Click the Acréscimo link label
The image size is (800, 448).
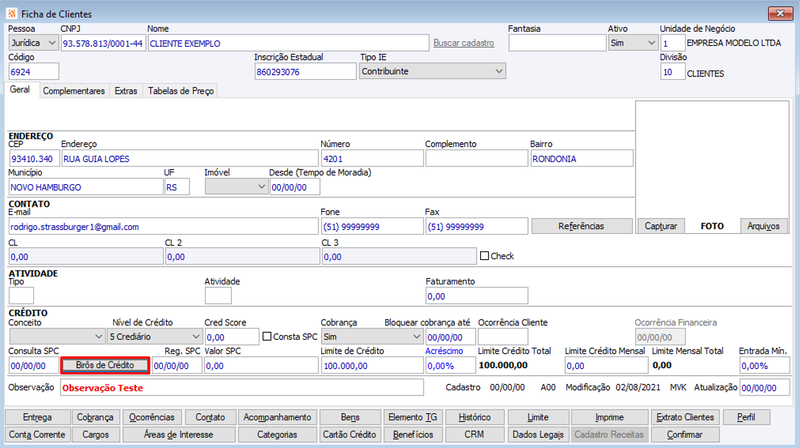pyautogui.click(x=444, y=351)
